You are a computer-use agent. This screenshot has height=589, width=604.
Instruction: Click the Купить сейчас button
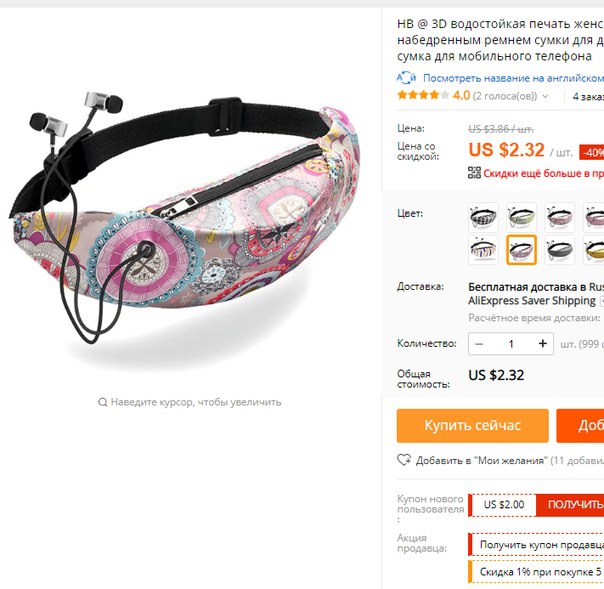[x=473, y=426]
